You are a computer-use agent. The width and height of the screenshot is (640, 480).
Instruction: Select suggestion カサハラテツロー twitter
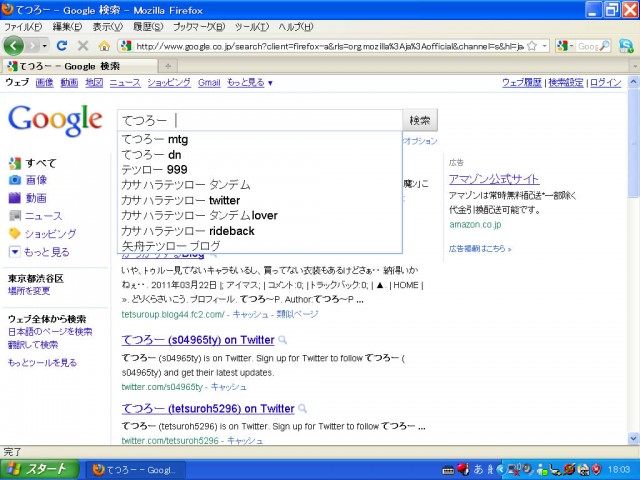click(261, 200)
